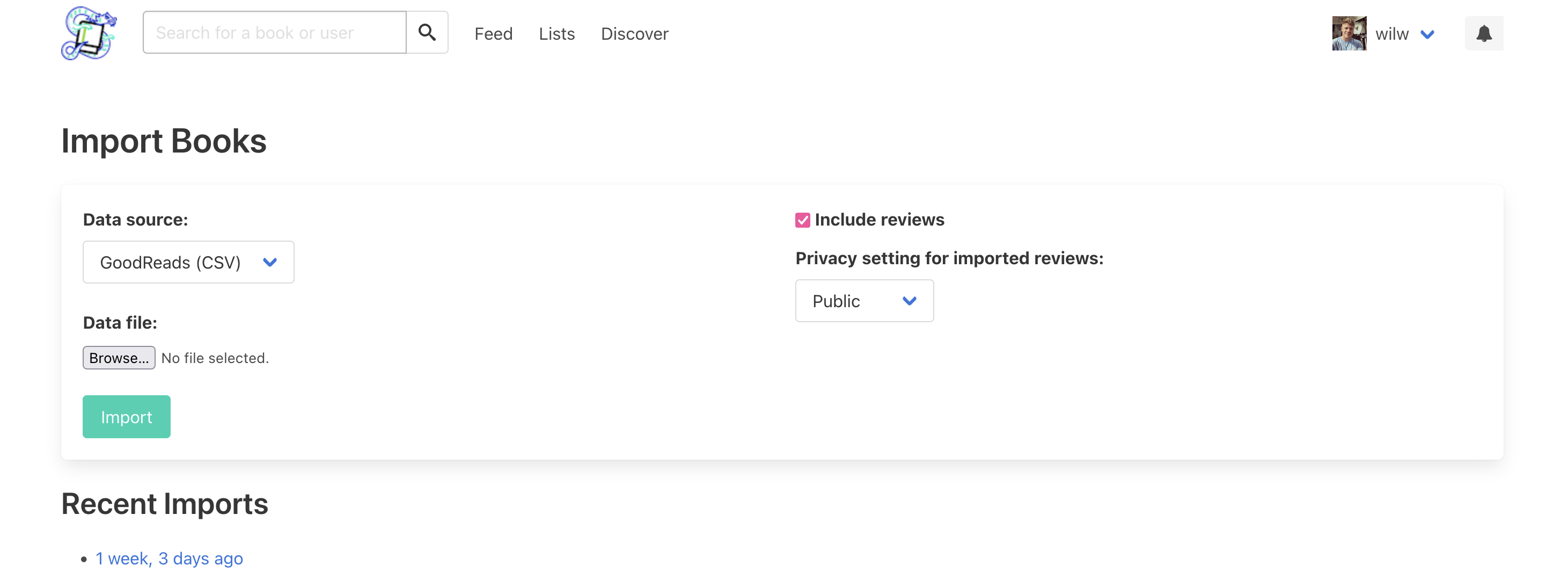1568x580 pixels.
Task: Click the chevron inside the Public selector
Action: coord(910,300)
